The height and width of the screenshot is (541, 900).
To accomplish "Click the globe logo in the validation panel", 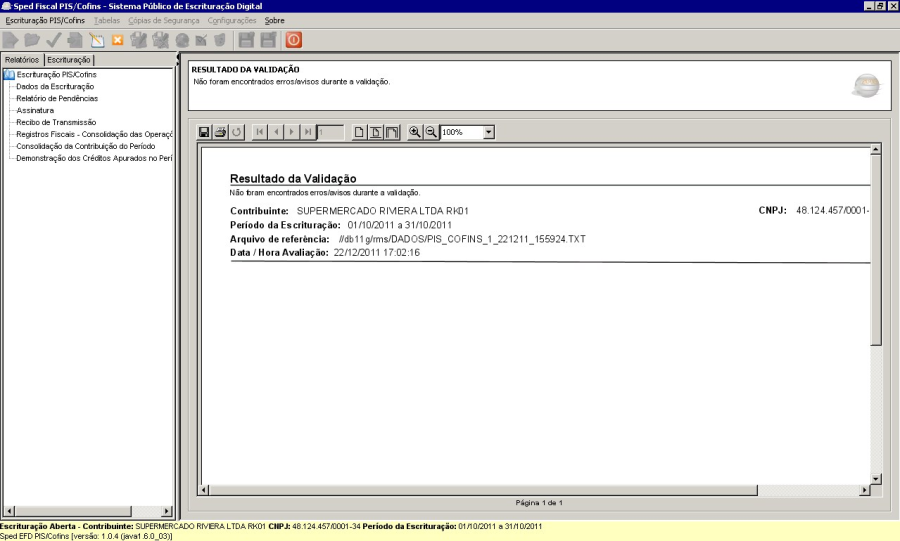I will (x=867, y=85).
